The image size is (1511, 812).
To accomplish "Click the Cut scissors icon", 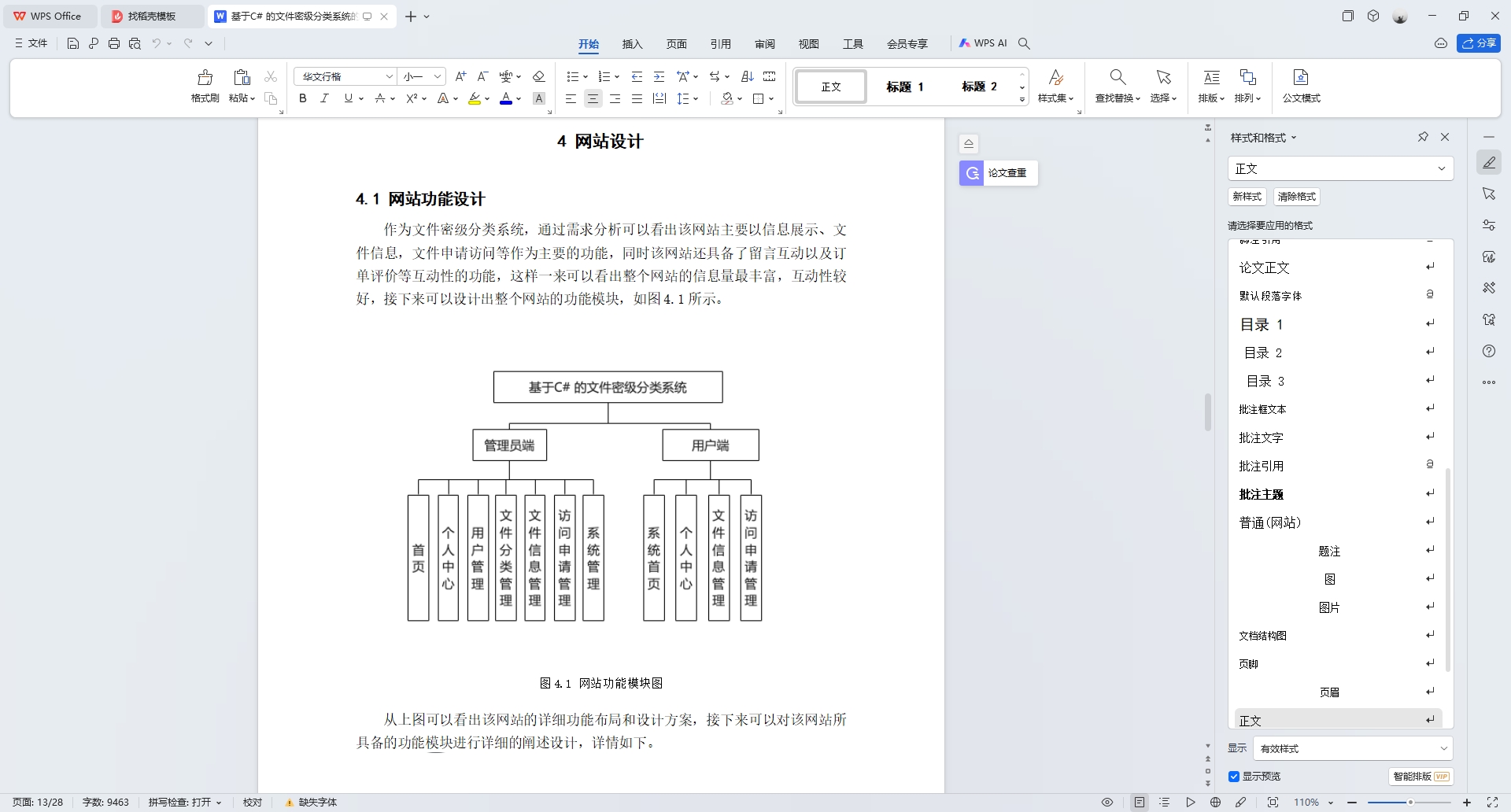I will pos(271,76).
